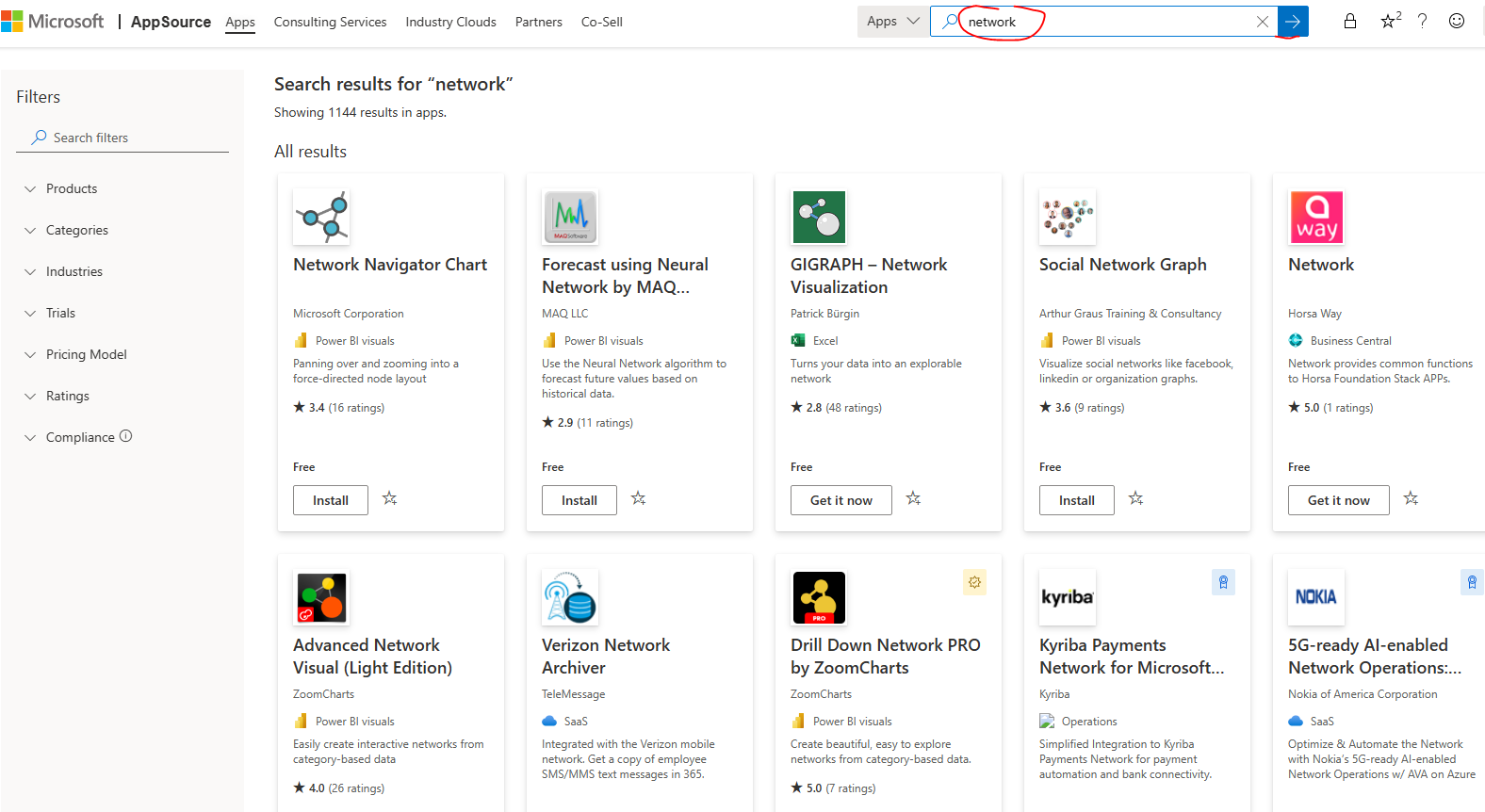This screenshot has width=1485, height=812.
Task: Clear the search box with X icon
Action: 1263,22
